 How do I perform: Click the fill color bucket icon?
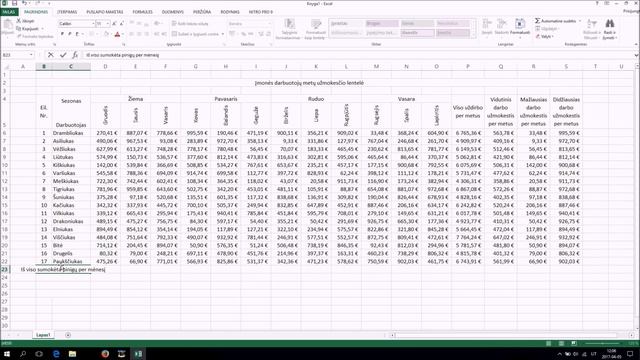click(x=106, y=34)
